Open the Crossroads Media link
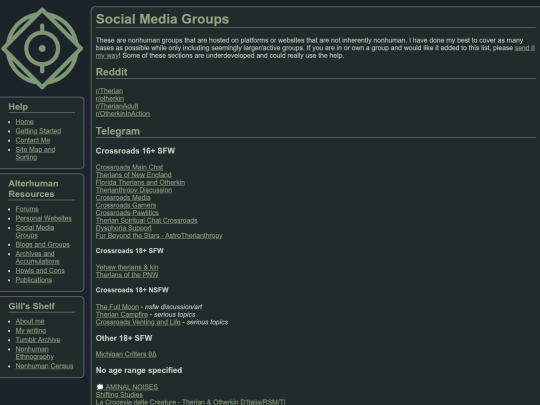540x405 pixels. click(x=123, y=198)
